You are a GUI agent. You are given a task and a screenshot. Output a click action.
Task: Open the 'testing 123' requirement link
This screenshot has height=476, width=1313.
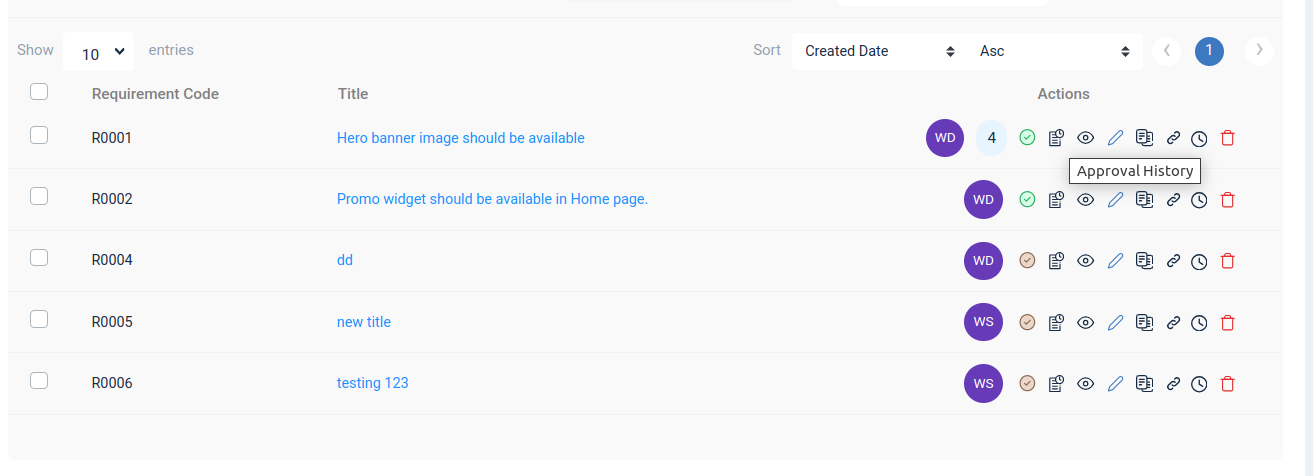373,383
